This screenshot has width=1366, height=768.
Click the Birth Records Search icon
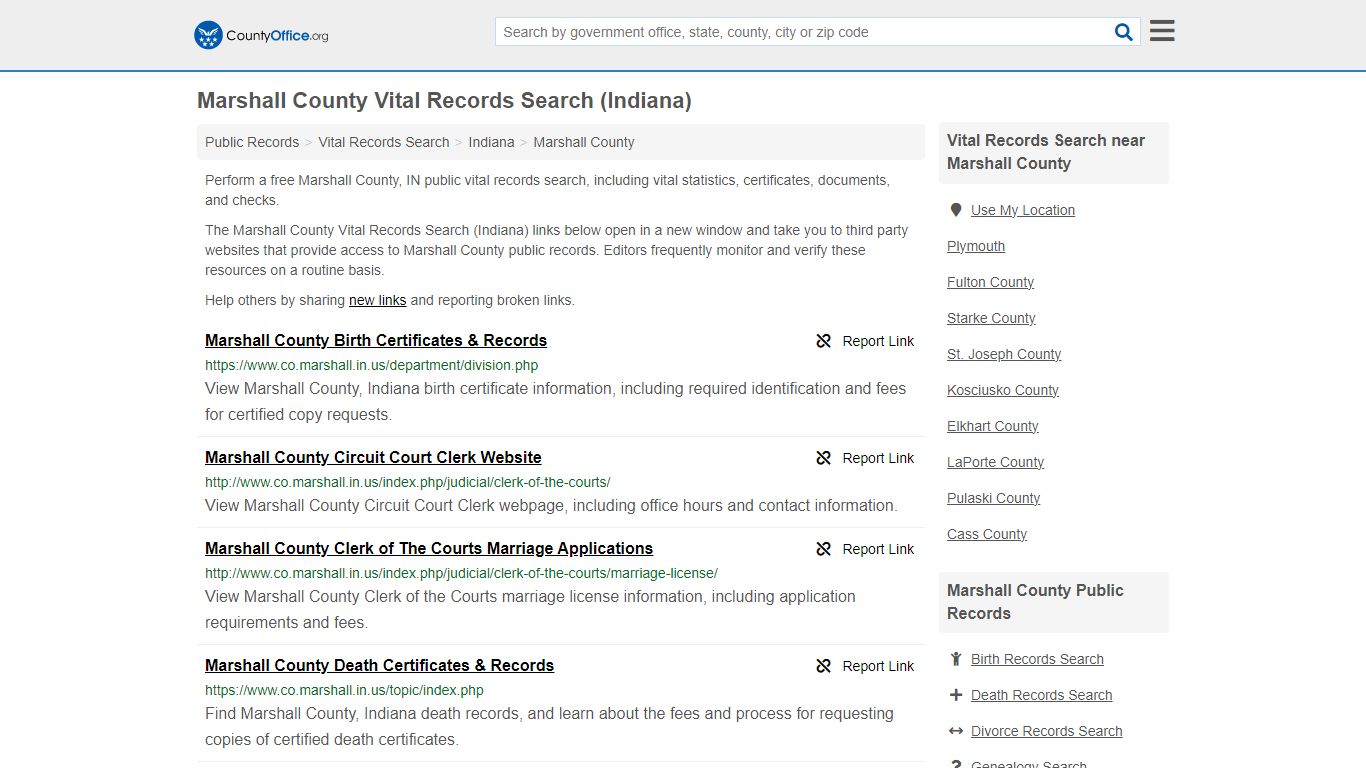click(956, 659)
